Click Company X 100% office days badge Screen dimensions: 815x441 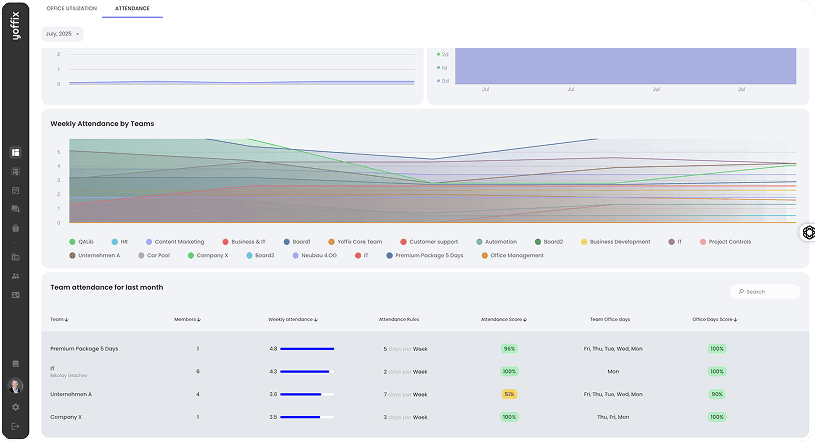coord(717,417)
